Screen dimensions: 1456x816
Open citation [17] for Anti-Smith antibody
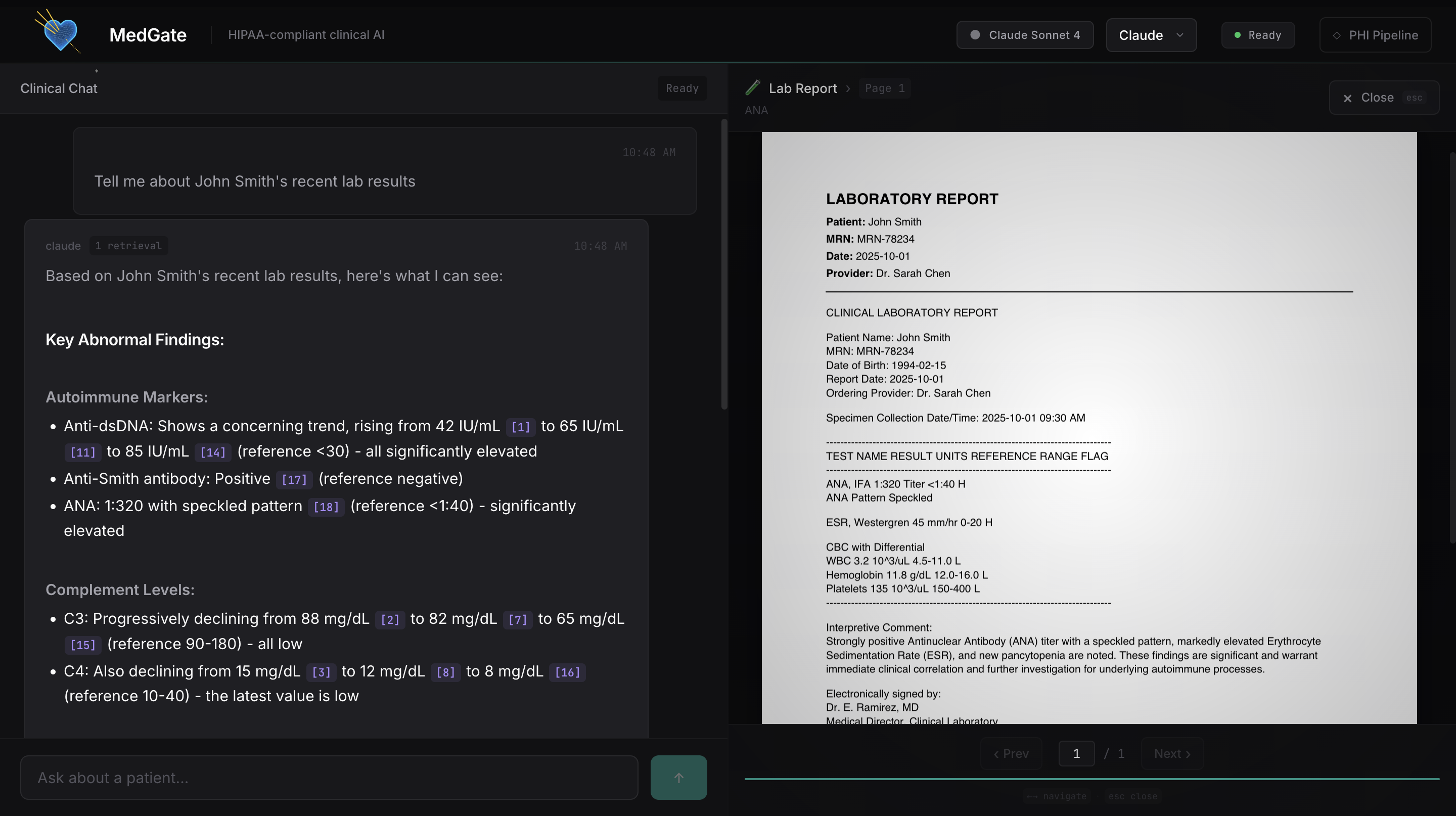(x=294, y=480)
